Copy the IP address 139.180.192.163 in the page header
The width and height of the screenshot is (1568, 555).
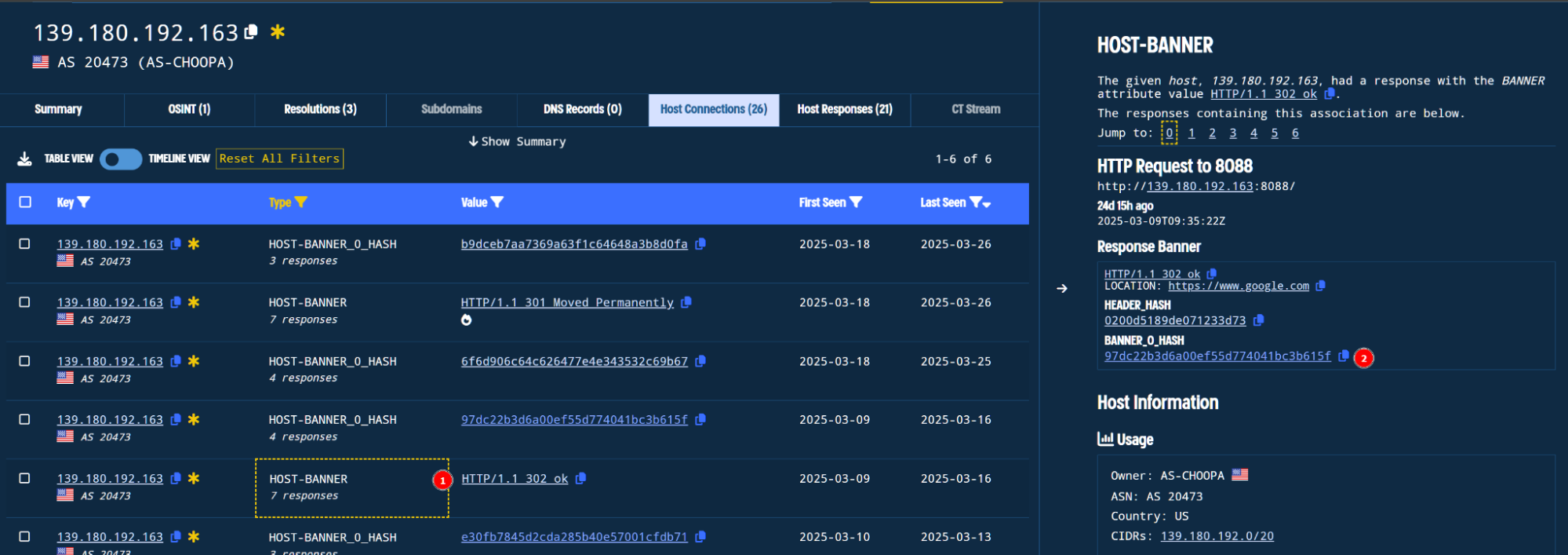click(x=251, y=32)
